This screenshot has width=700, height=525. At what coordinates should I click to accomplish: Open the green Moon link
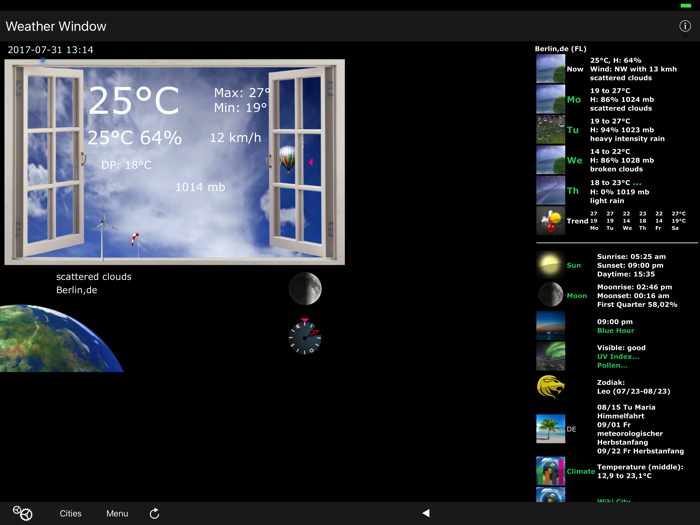tap(577, 296)
